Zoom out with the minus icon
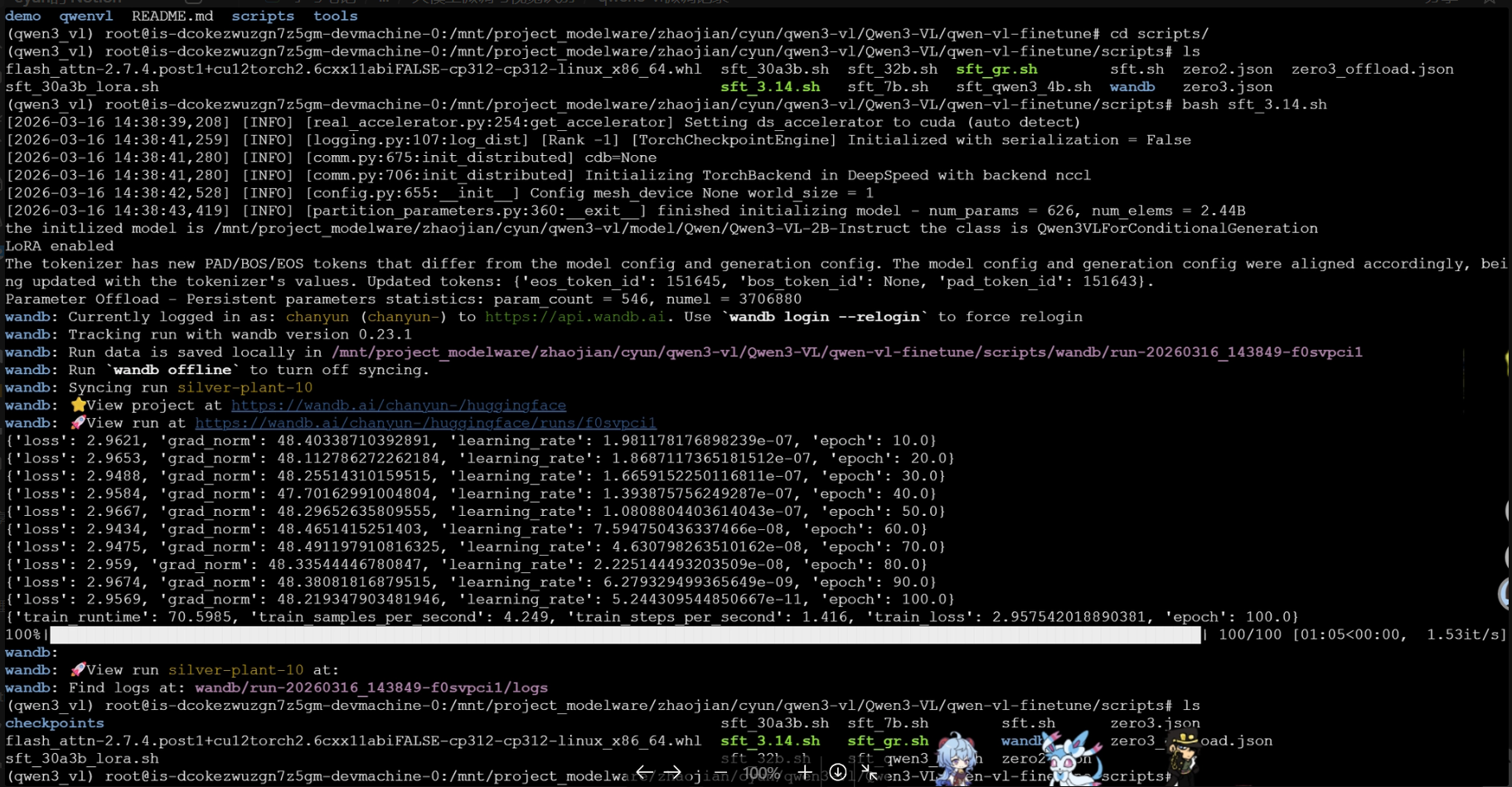Screen dimensions: 1512x787 720,772
